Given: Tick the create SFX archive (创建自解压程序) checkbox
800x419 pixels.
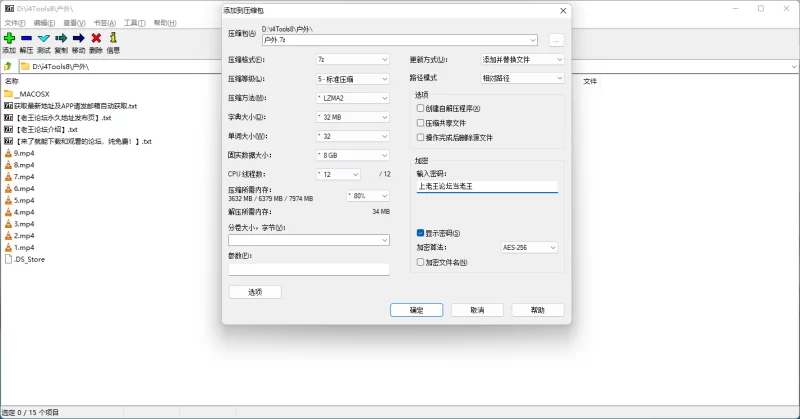Looking at the screenshot, I should coord(420,108).
